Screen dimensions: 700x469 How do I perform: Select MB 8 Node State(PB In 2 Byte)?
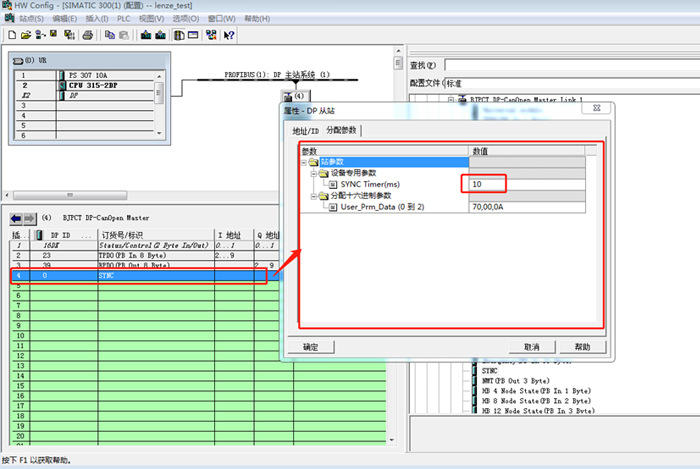536,401
